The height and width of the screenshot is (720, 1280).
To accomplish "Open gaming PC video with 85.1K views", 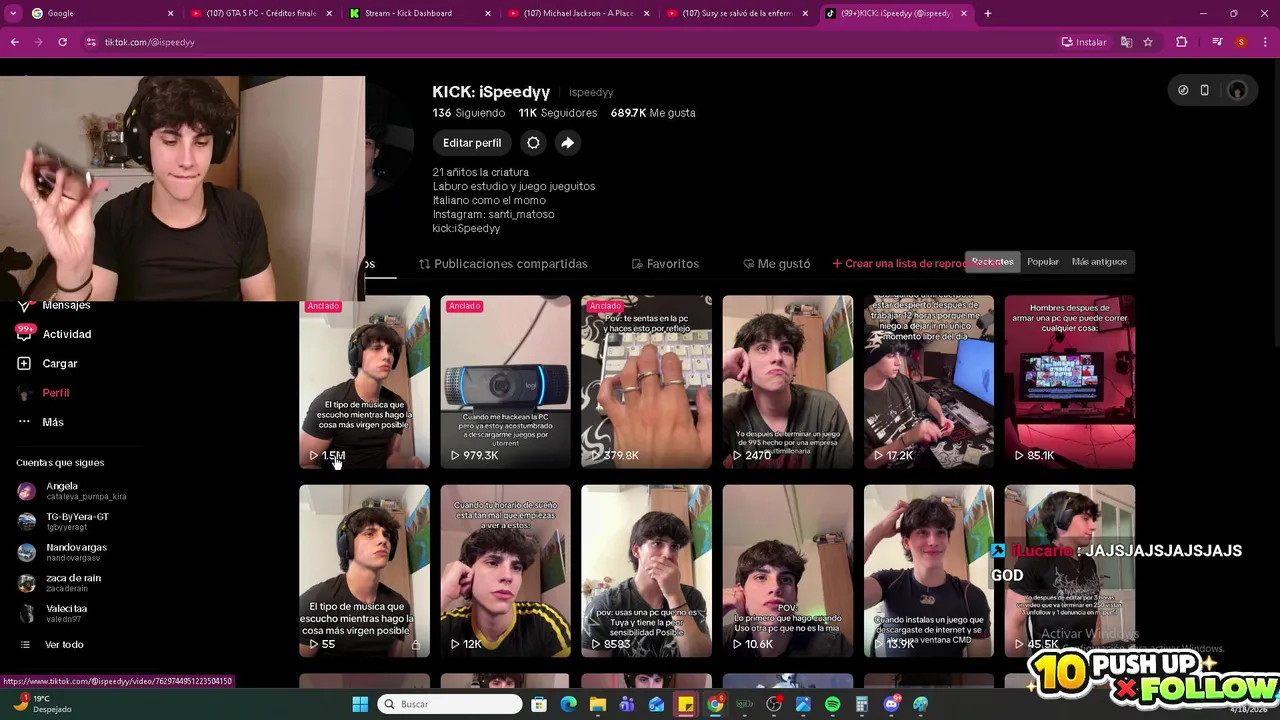I will pyautogui.click(x=1070, y=381).
